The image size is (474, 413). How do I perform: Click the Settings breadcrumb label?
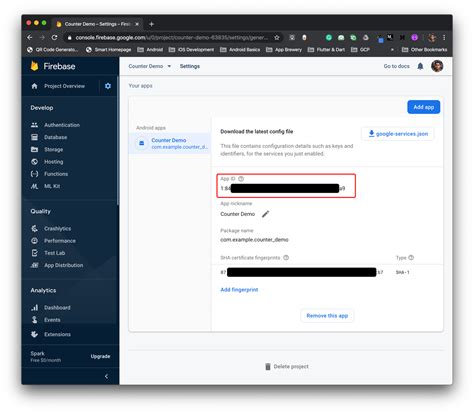point(190,66)
